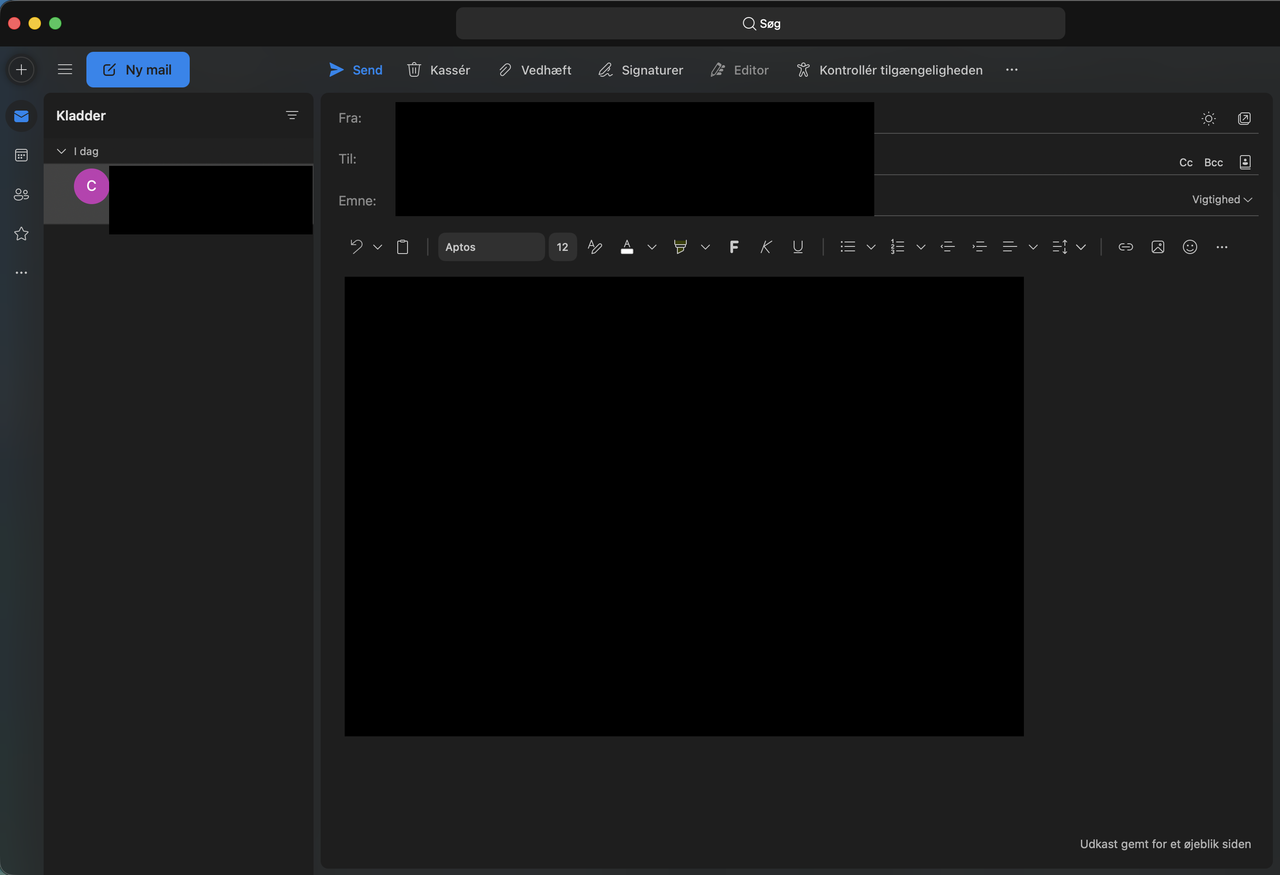The image size is (1280, 875).
Task: Open Calendar from the sidebar
Action: pyautogui.click(x=21, y=155)
